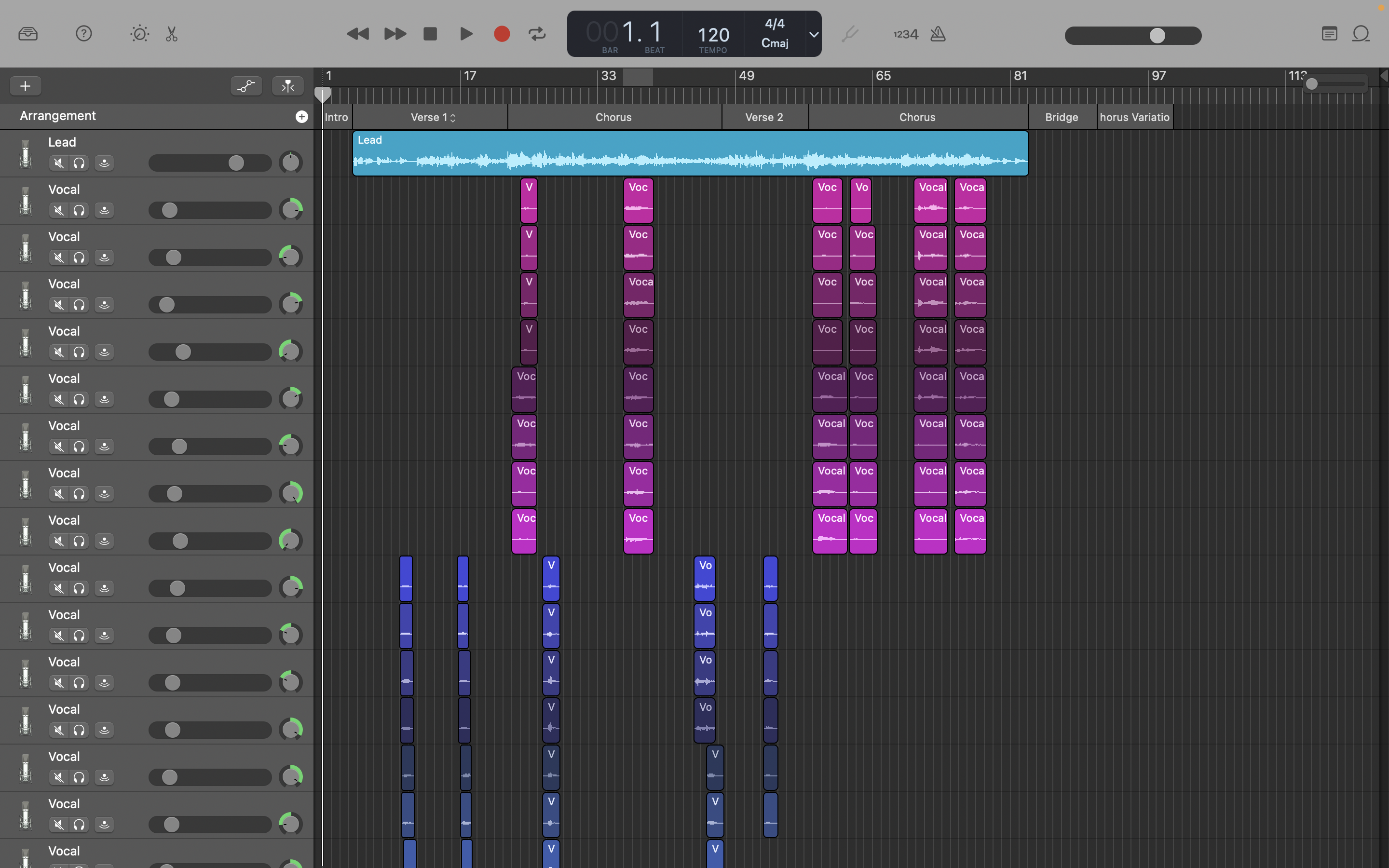Click bar 33 on the ruler

608,76
